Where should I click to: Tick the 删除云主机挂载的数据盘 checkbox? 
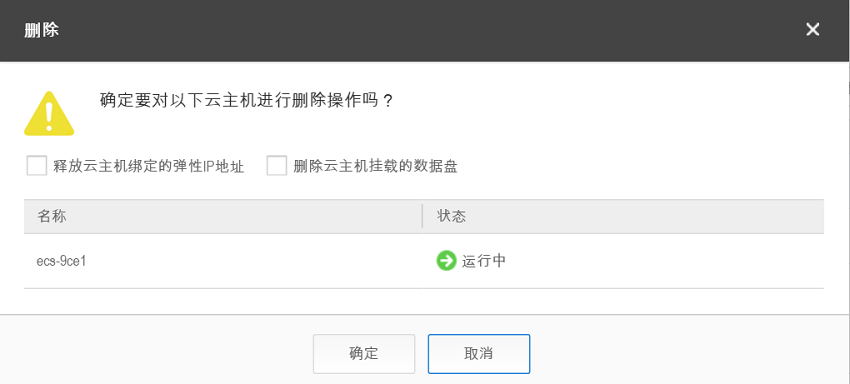coord(276,166)
